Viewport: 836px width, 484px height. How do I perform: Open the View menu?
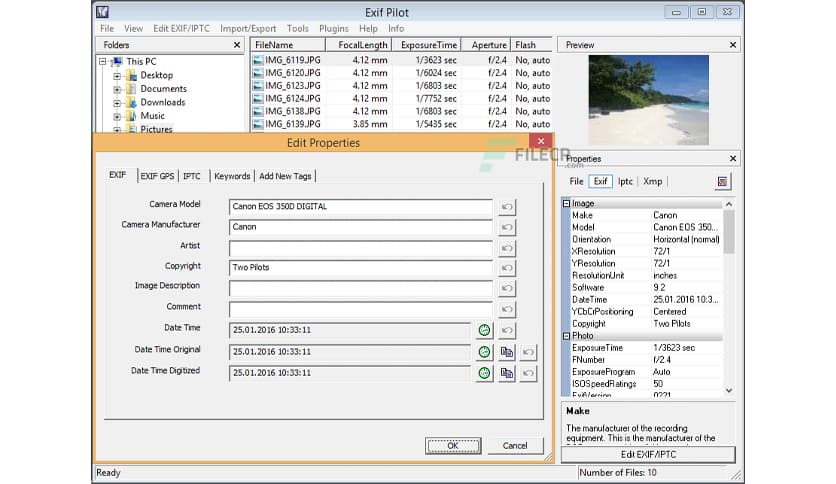(x=133, y=28)
